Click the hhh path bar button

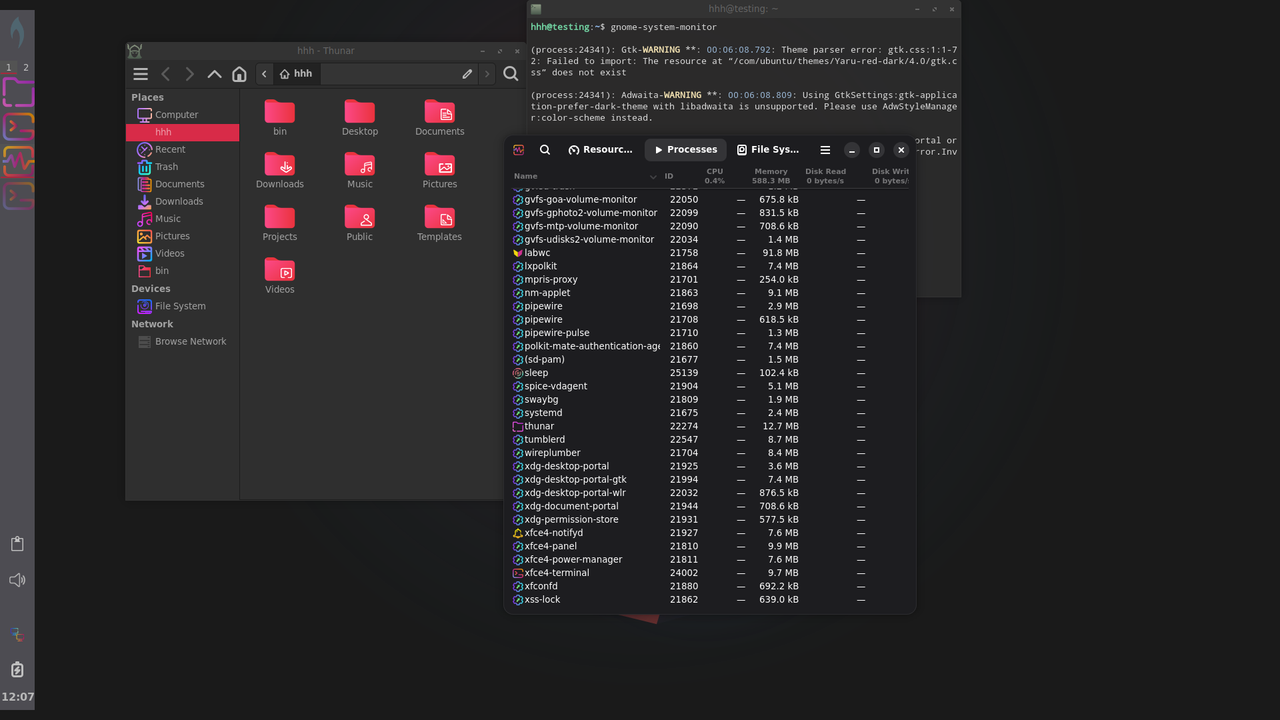pos(296,74)
